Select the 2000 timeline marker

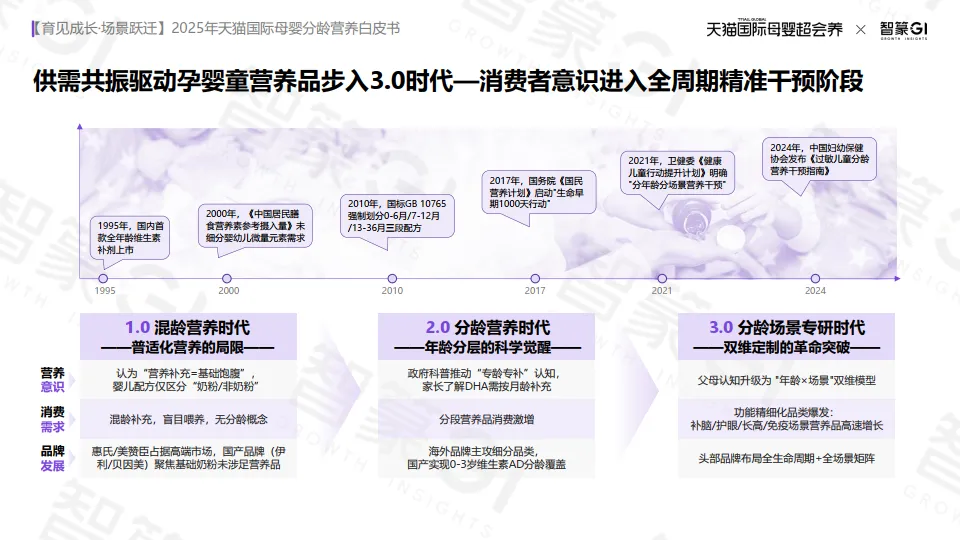(x=227, y=279)
